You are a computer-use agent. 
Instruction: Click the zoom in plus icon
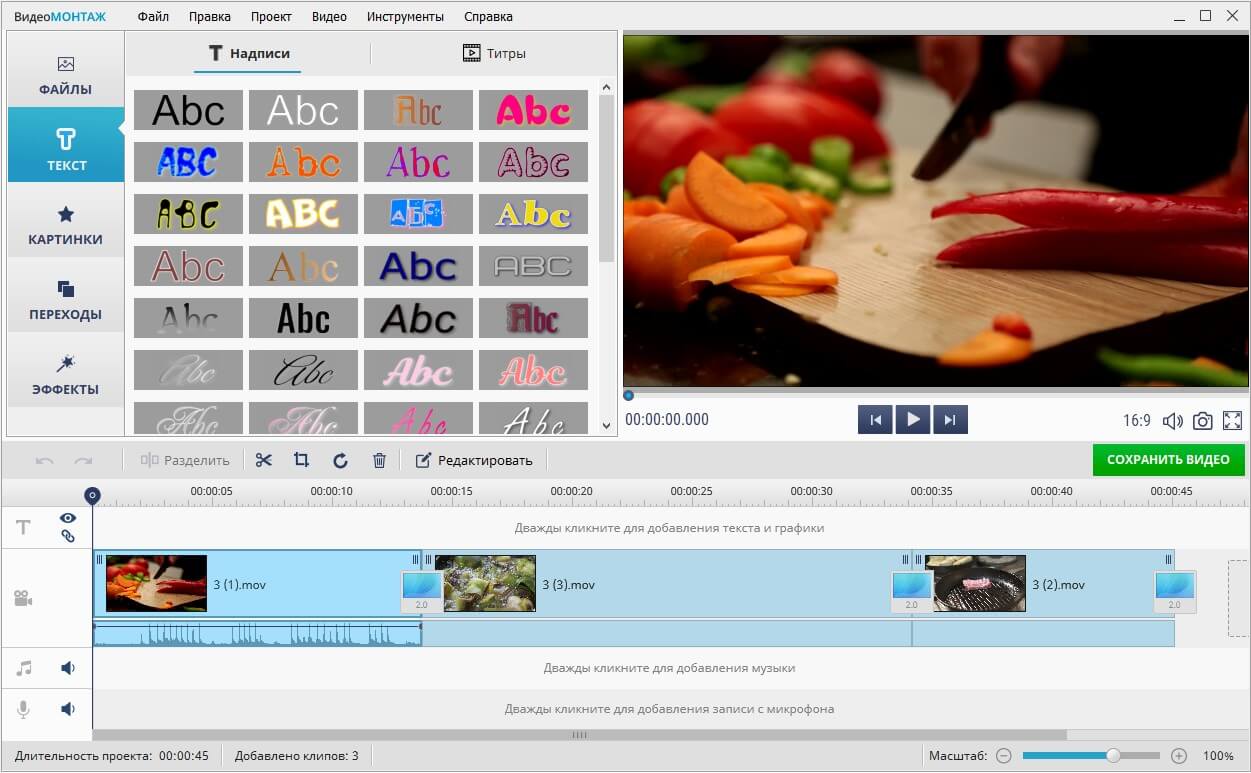[1179, 756]
